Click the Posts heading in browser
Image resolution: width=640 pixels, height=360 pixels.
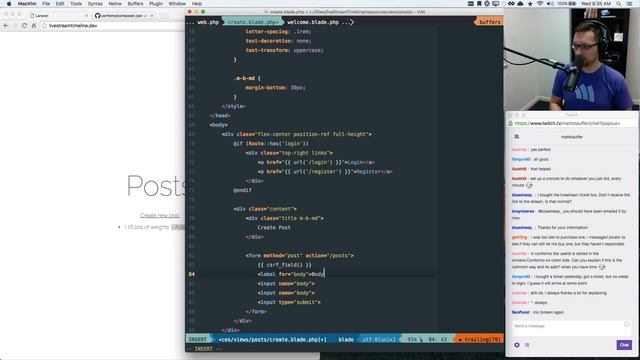[x=156, y=186]
